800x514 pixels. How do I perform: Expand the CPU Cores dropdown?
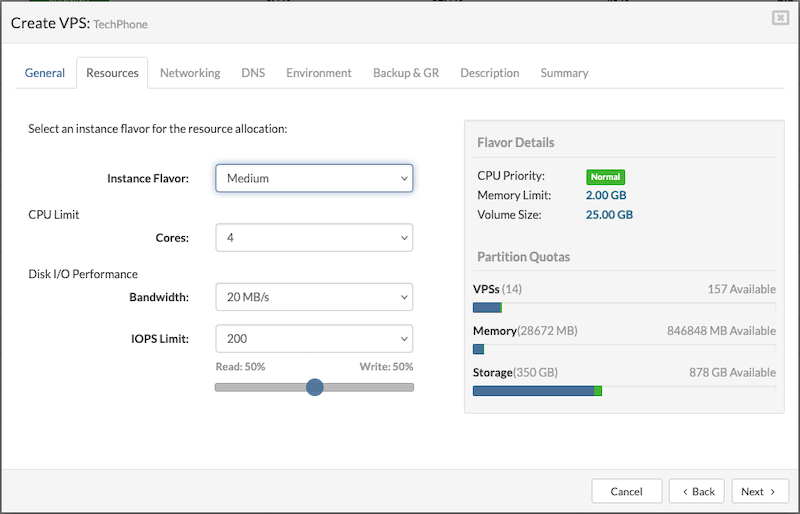[x=314, y=238]
